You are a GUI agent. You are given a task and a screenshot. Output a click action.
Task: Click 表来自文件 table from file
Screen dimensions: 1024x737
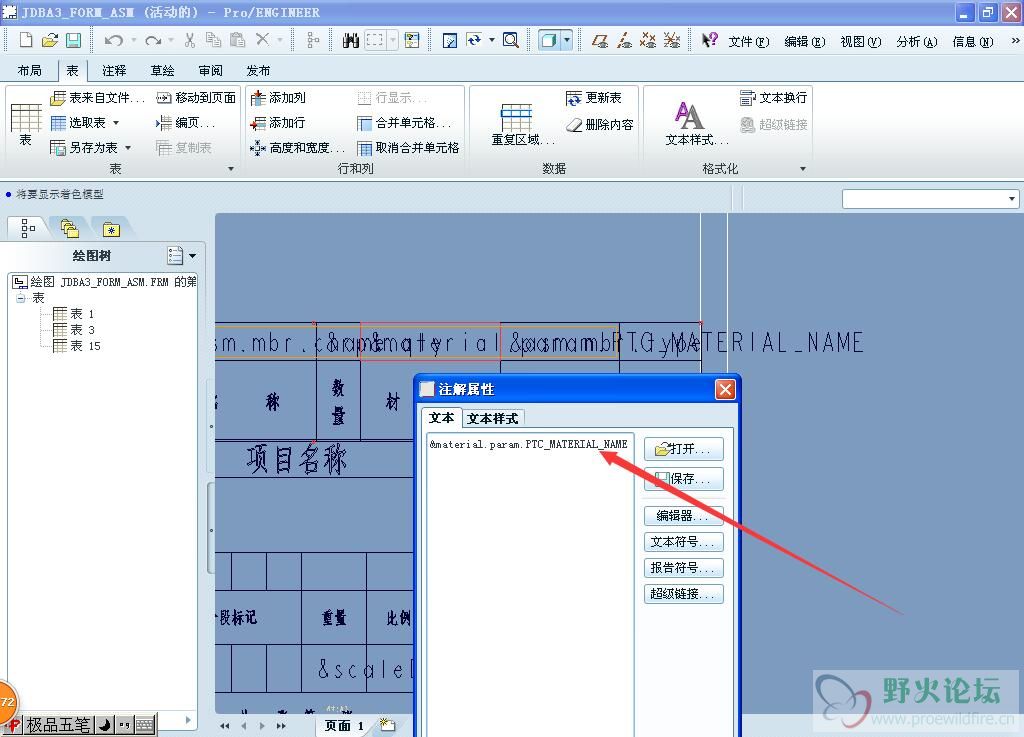point(98,98)
